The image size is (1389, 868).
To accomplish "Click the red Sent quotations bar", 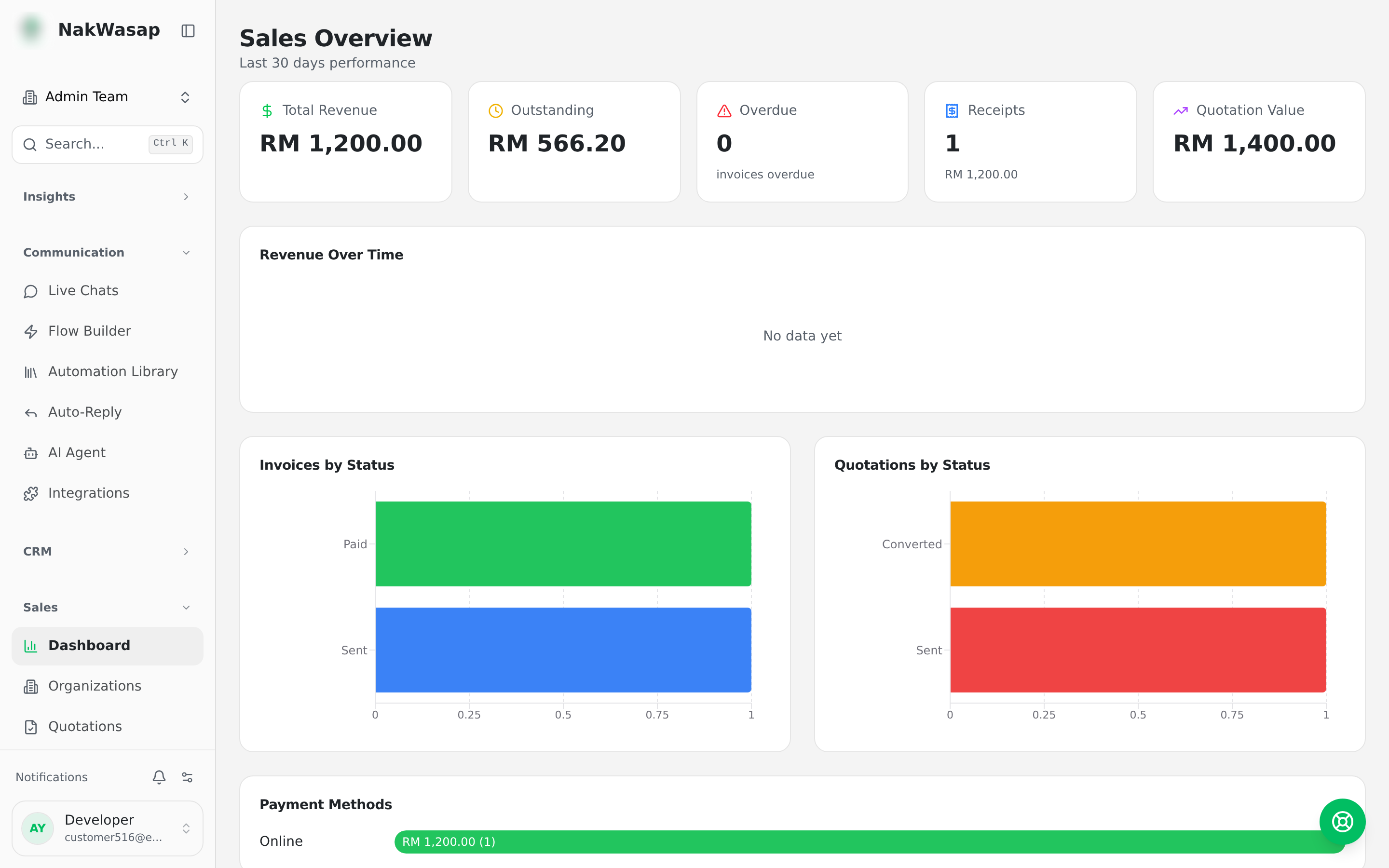I will click(x=1138, y=650).
